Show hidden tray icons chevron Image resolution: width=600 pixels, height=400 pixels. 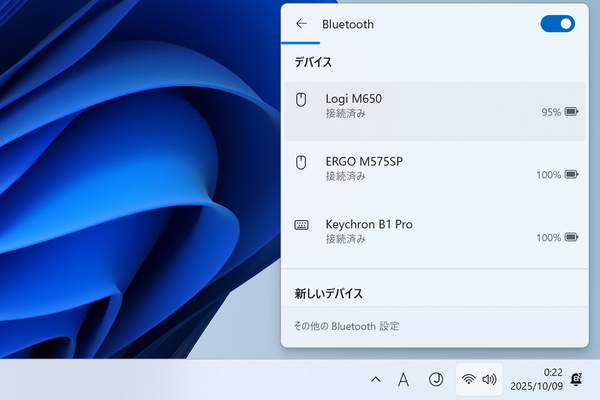(376, 380)
